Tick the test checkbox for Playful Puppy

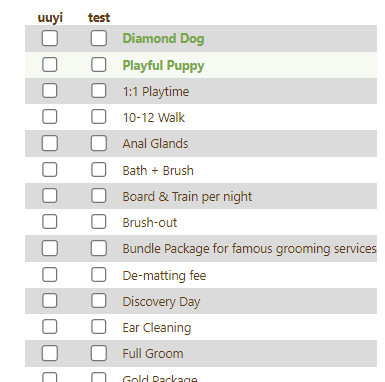(99, 65)
